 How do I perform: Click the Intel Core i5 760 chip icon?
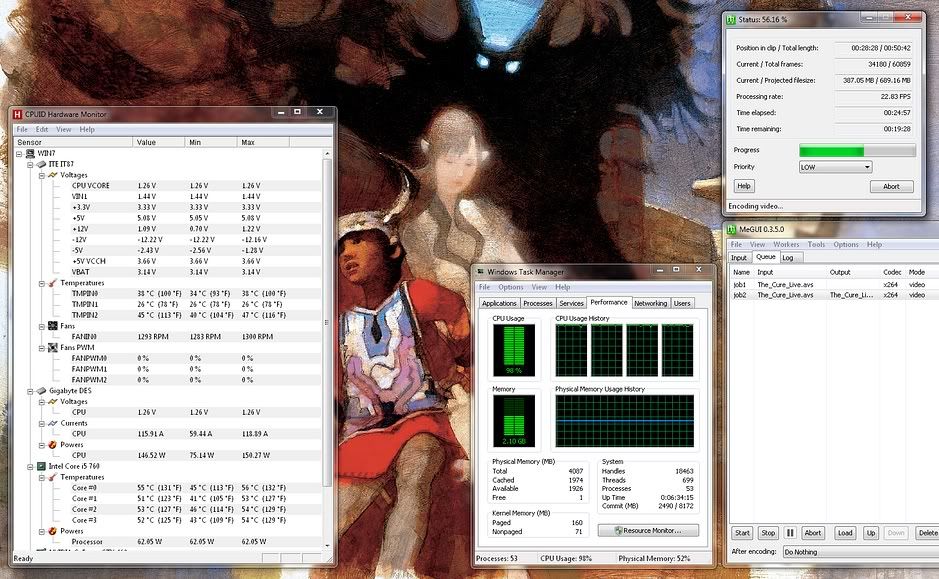41,466
